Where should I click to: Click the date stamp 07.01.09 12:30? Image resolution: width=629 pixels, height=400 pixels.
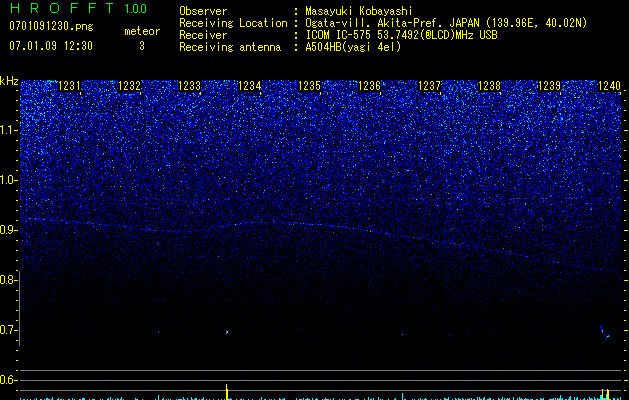coord(51,46)
